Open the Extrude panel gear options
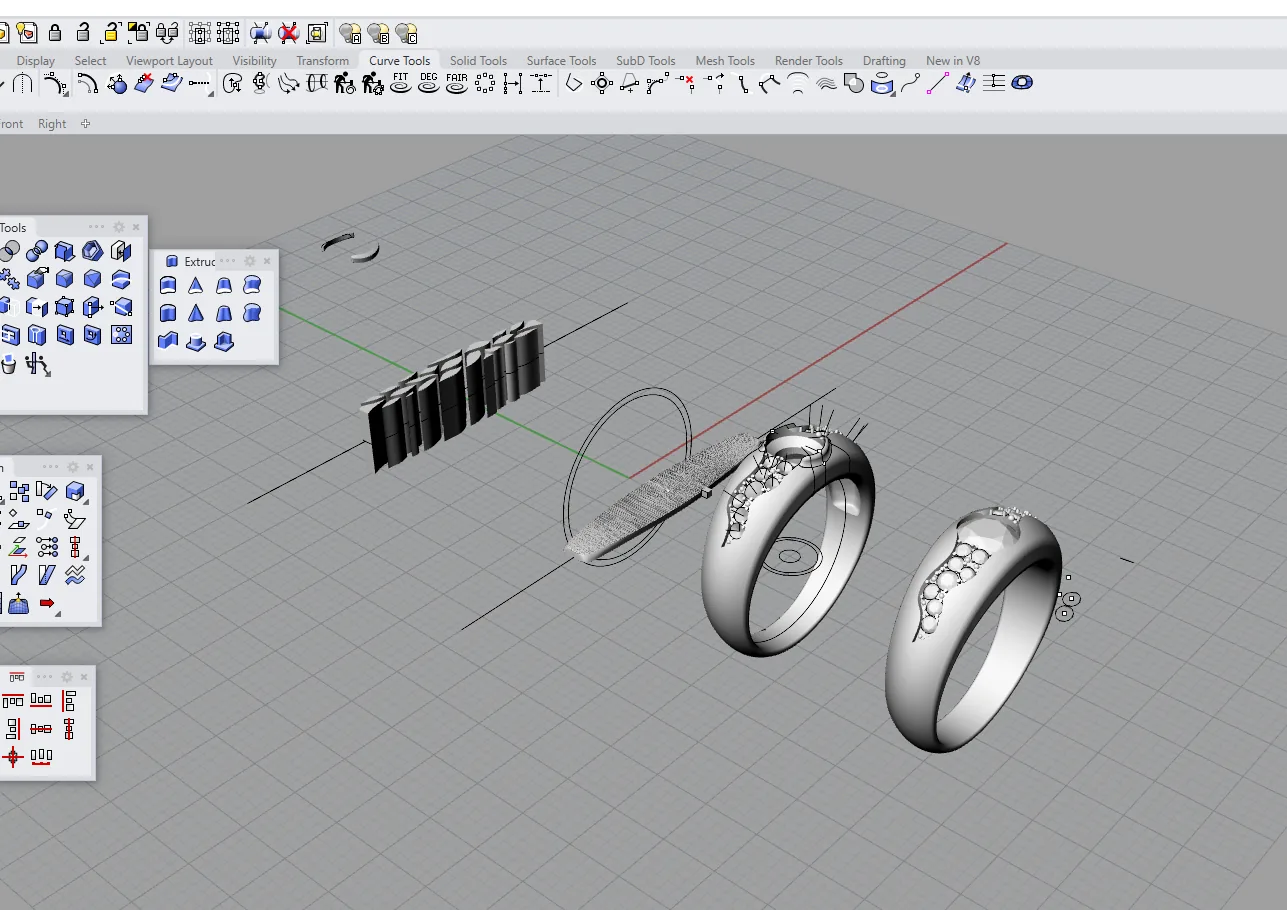Viewport: 1287px width, 910px height. tap(250, 260)
